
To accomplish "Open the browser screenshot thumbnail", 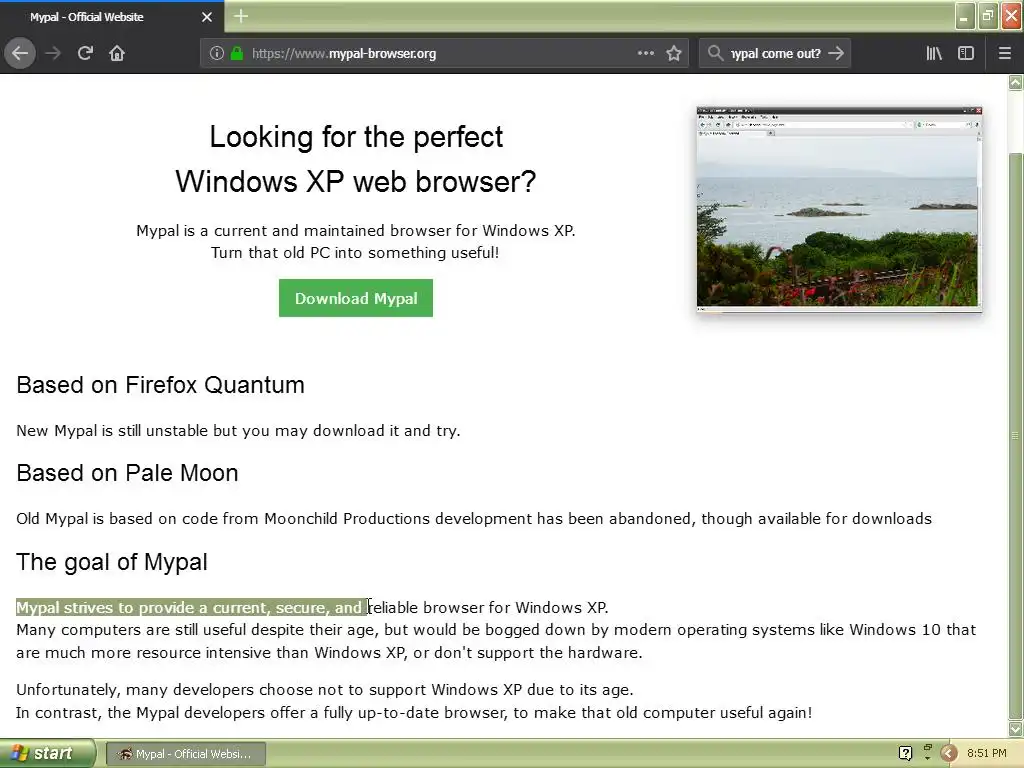I will (839, 209).
